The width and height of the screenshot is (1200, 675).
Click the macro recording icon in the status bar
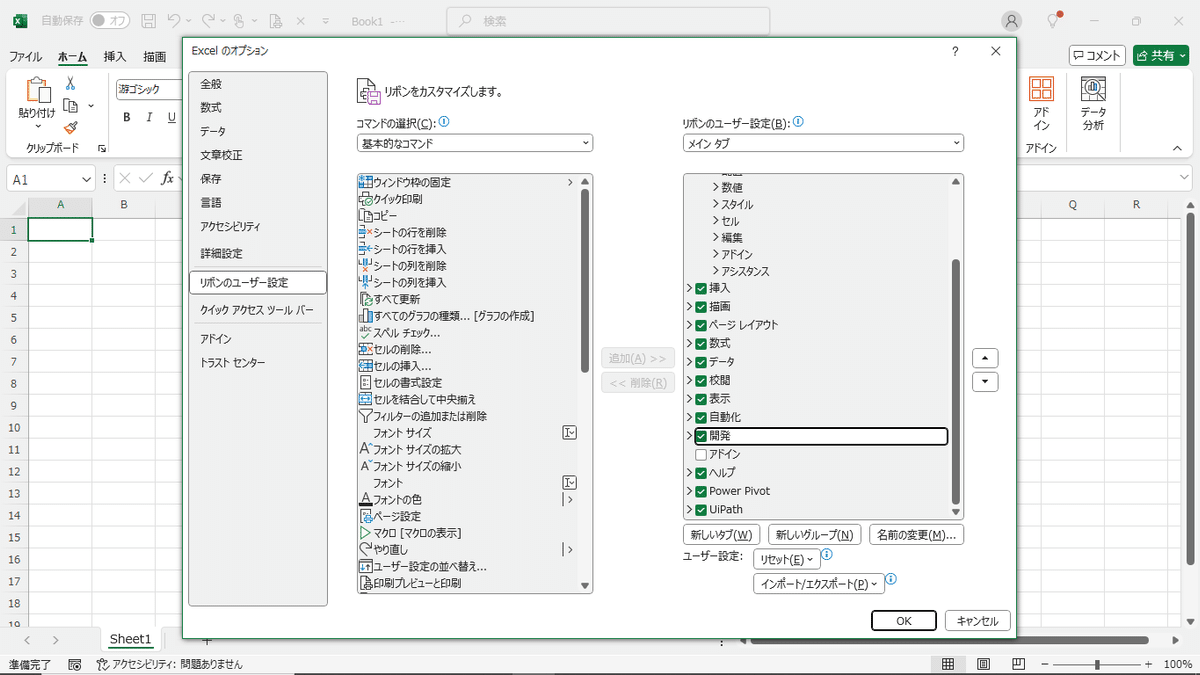point(75,665)
